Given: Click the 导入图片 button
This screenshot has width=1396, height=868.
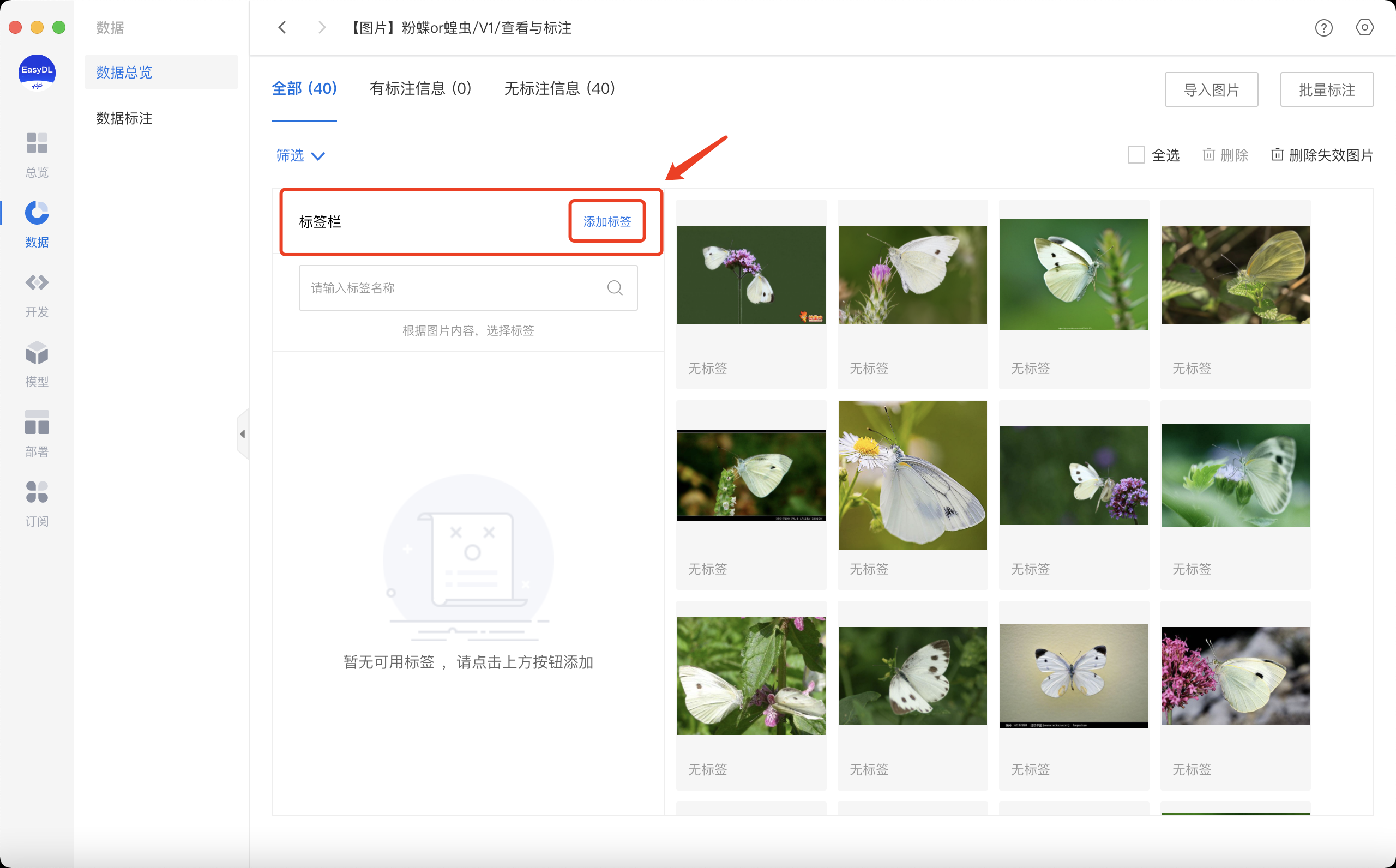Looking at the screenshot, I should (1211, 89).
